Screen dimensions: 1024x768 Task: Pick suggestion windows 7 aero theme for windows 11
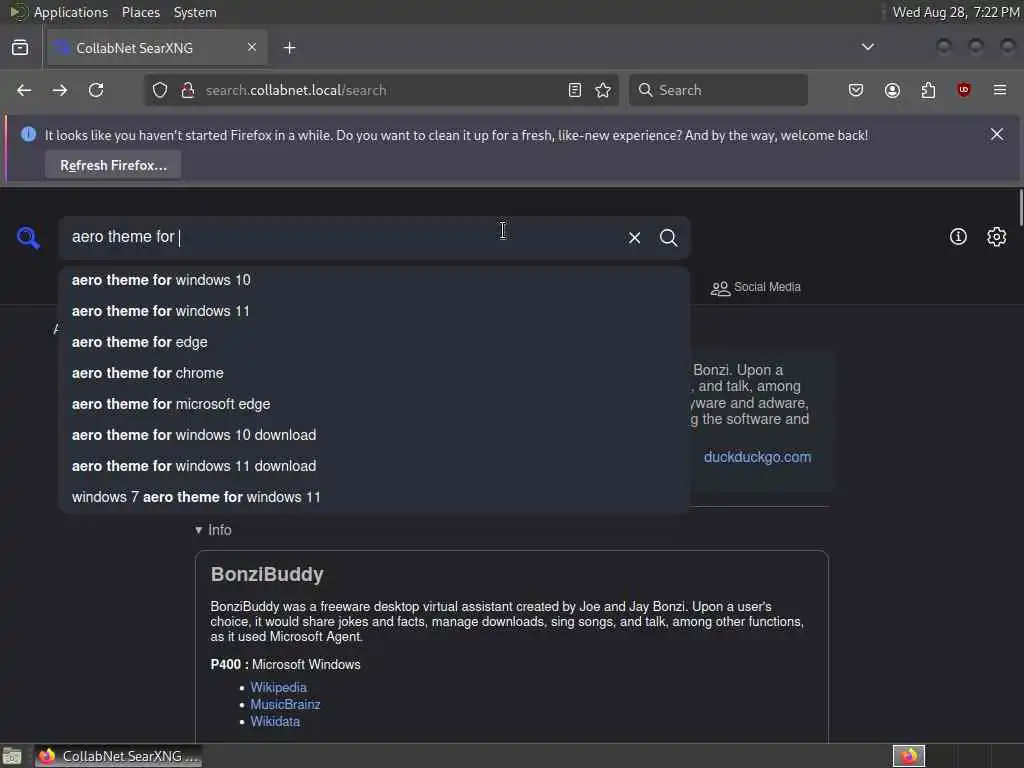pos(374,497)
